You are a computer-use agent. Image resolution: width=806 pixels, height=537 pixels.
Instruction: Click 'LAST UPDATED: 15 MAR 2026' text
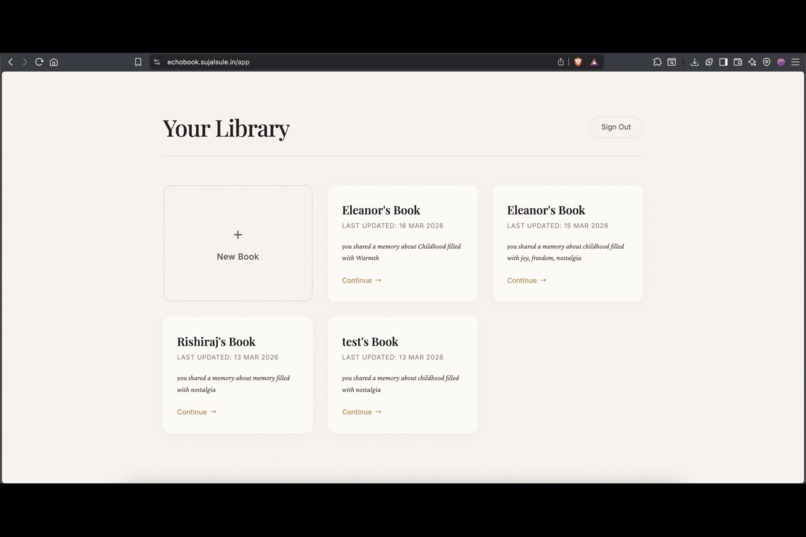557,226
